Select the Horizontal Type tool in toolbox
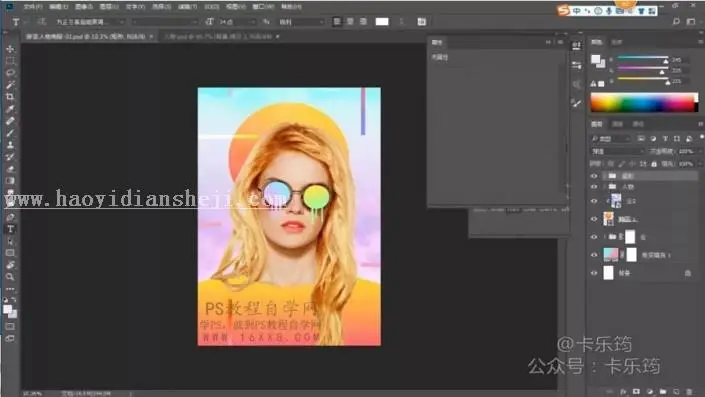The image size is (705, 397). pos(10,229)
